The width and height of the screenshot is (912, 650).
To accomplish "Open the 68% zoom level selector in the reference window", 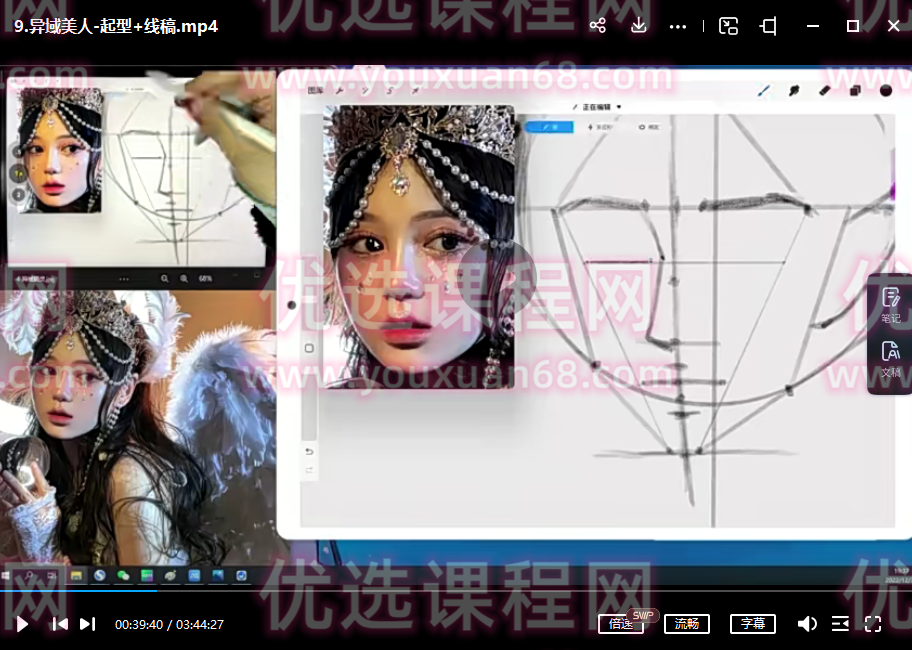I will (x=204, y=278).
